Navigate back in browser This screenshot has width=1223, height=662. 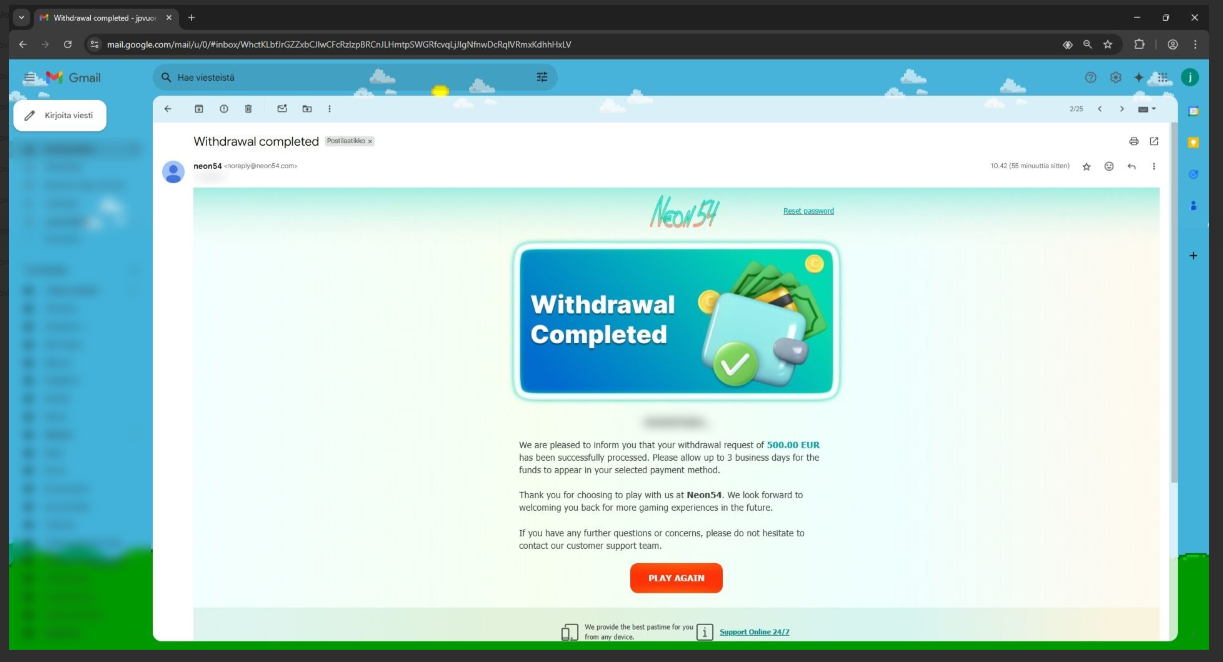pyautogui.click(x=22, y=44)
